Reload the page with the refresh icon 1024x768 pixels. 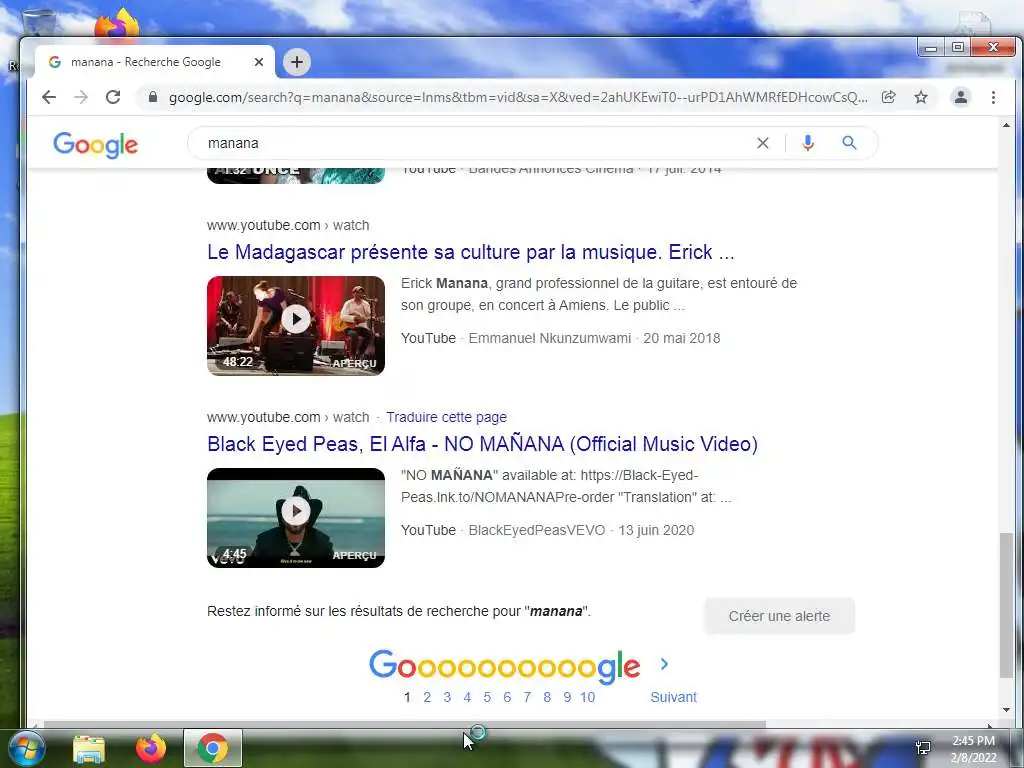tap(113, 97)
